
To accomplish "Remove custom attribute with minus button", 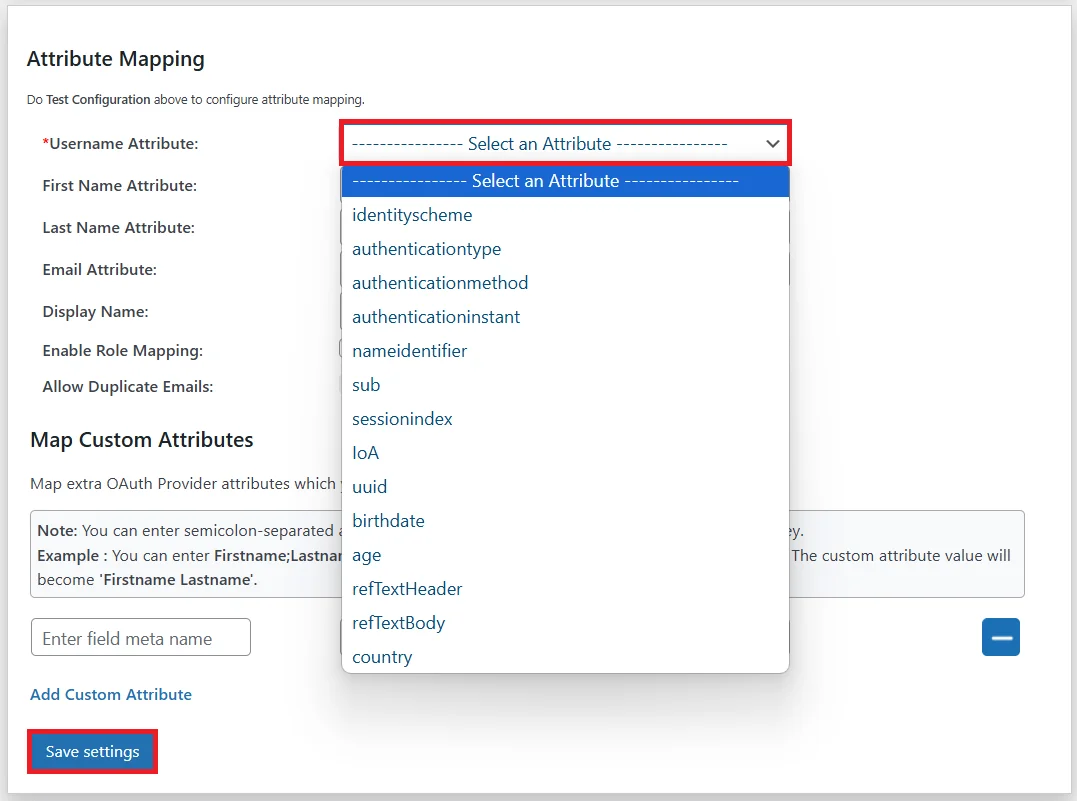I will pyautogui.click(x=1001, y=638).
